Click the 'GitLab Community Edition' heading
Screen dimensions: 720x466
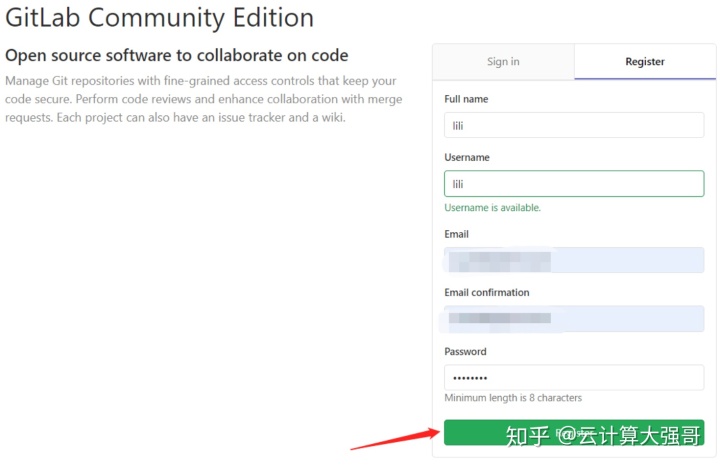pos(160,17)
